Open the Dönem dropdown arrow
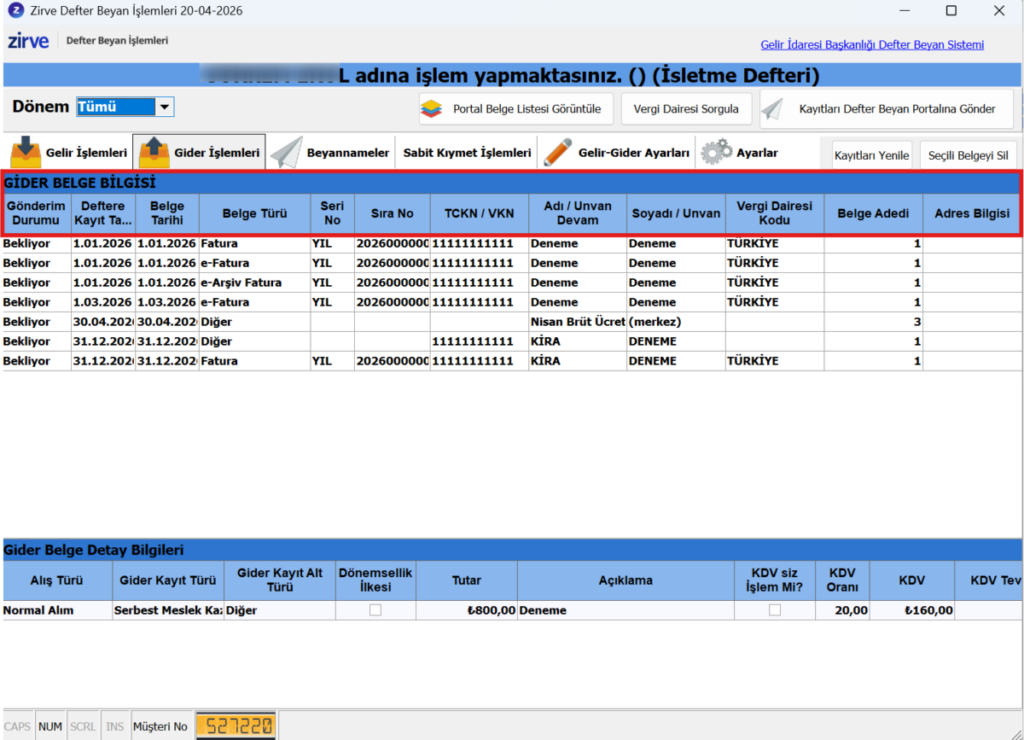 click(165, 106)
